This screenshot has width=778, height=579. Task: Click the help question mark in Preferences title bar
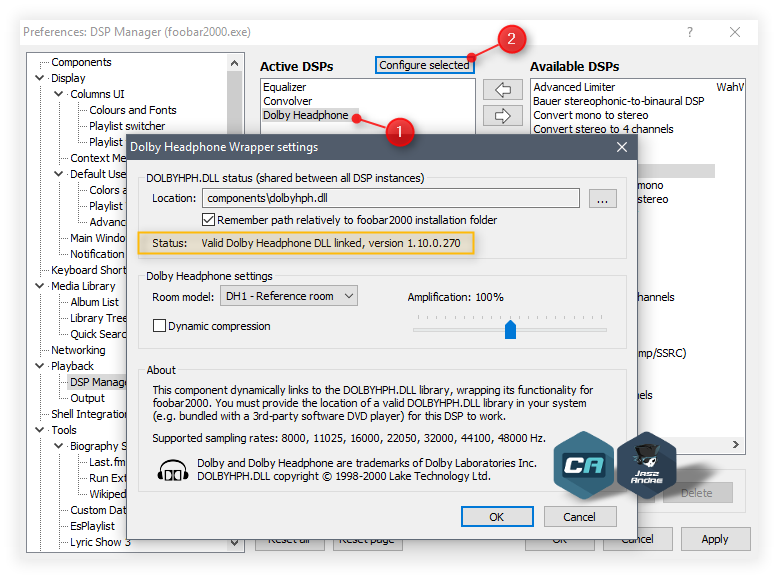690,32
